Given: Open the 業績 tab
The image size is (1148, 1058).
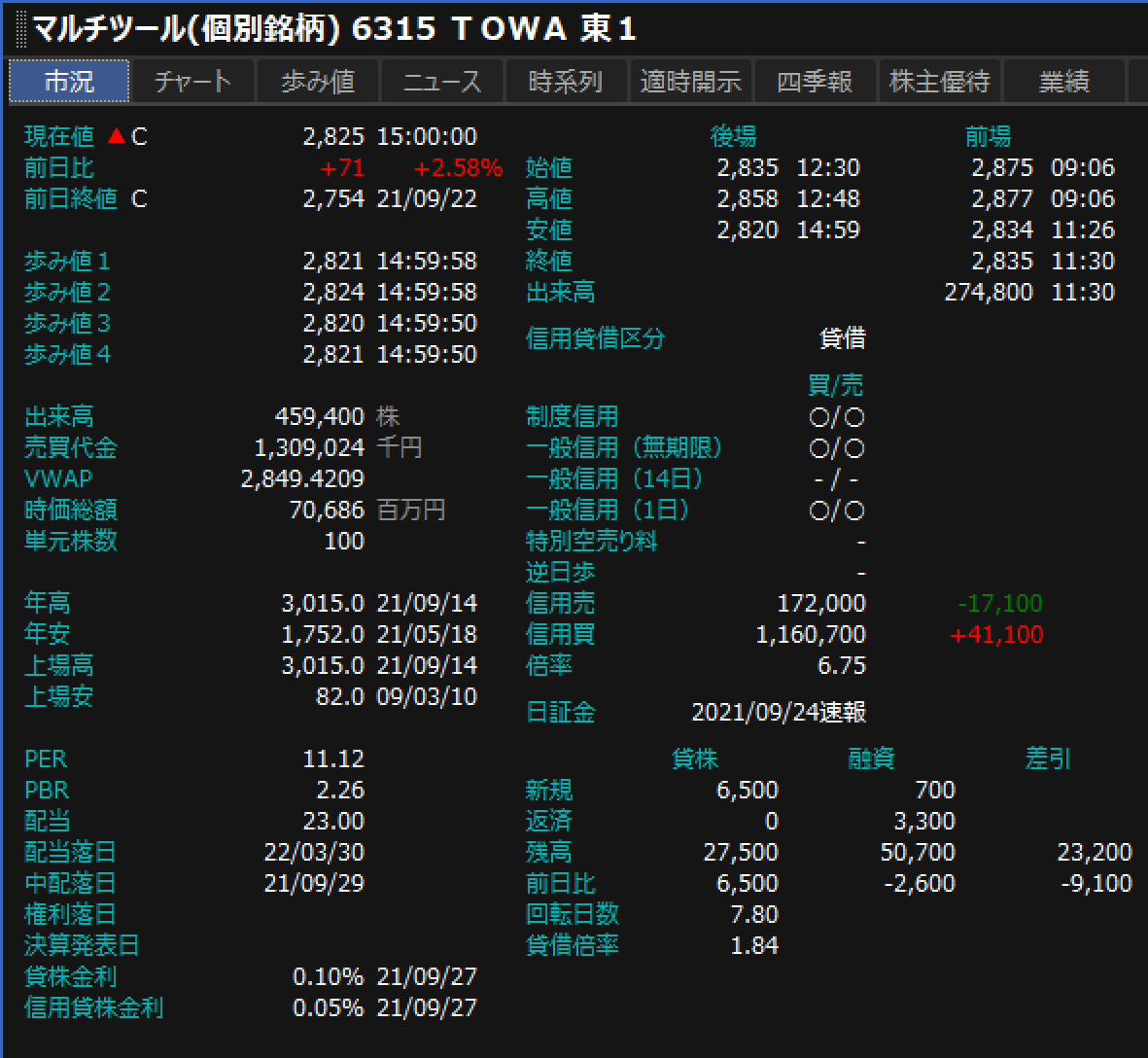Looking at the screenshot, I should click(x=1063, y=82).
